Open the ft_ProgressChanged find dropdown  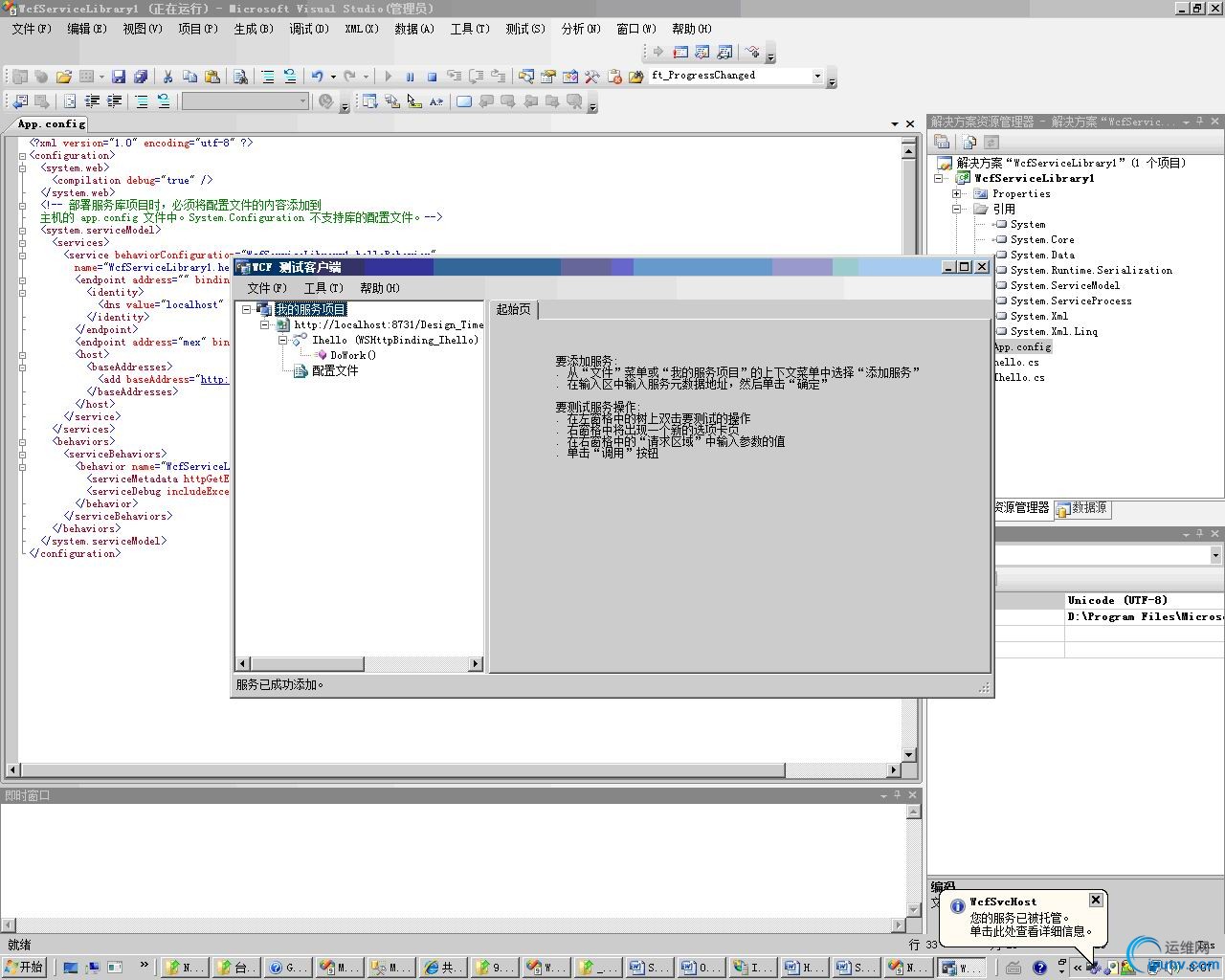[x=817, y=76]
